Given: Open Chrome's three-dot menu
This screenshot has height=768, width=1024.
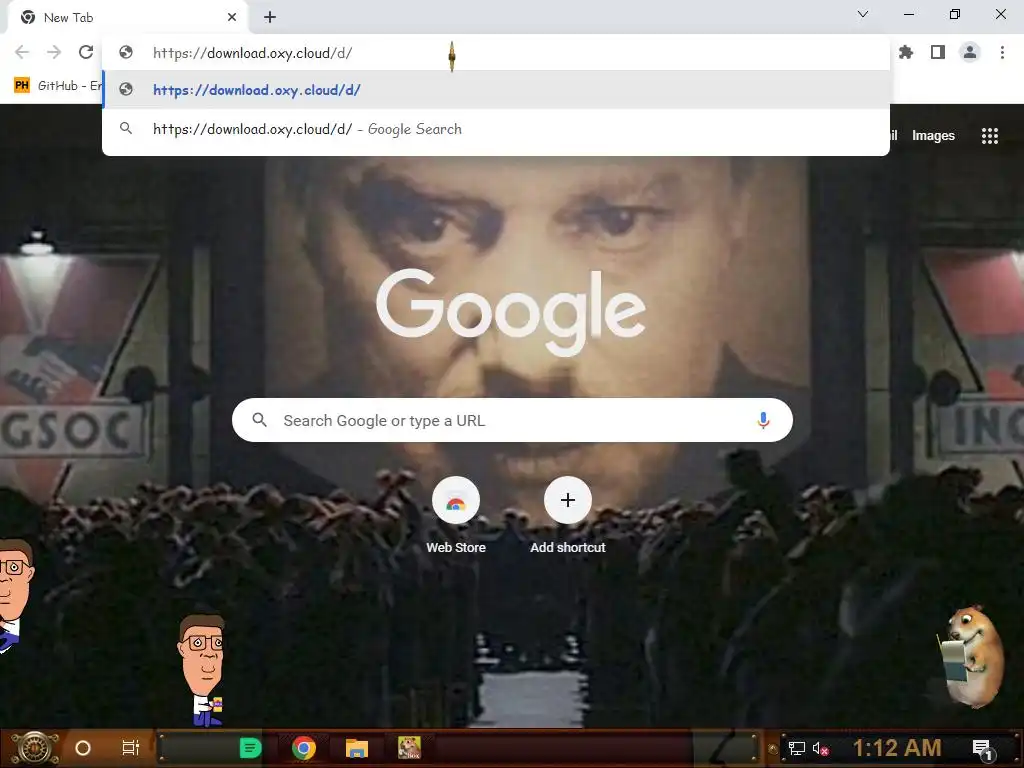Looking at the screenshot, I should click(x=1002, y=52).
